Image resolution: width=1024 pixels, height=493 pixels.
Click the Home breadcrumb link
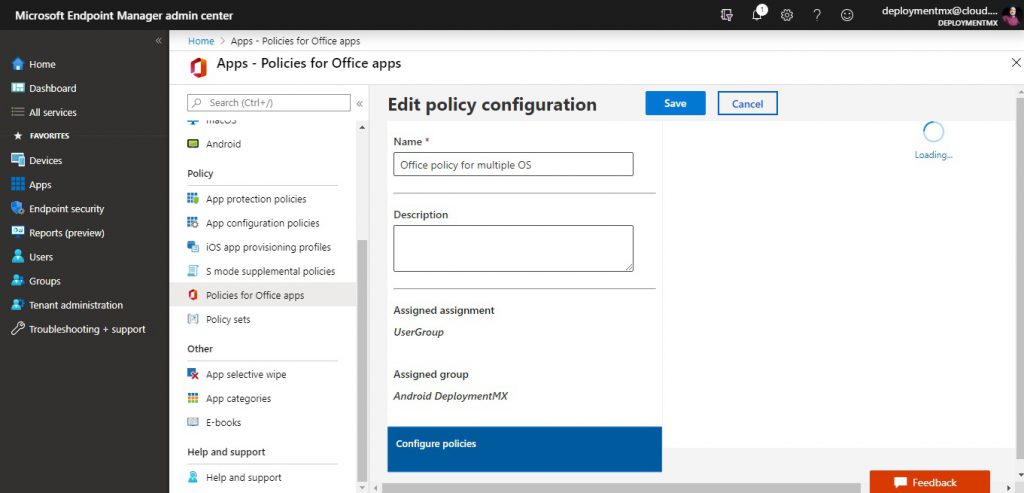(201, 41)
